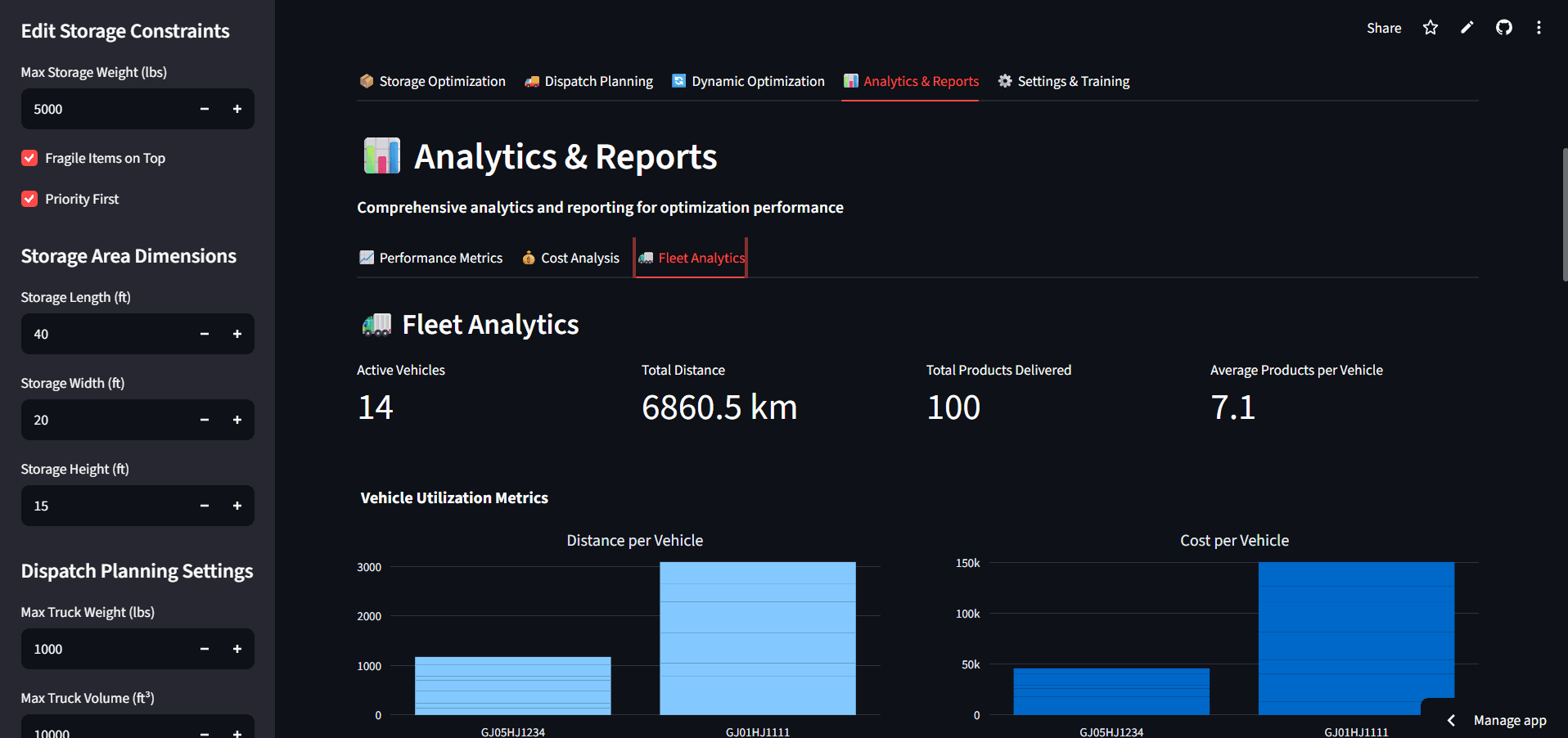1568x738 pixels.
Task: Open the Cost Analysis sub-tab
Action: pyautogui.click(x=570, y=258)
